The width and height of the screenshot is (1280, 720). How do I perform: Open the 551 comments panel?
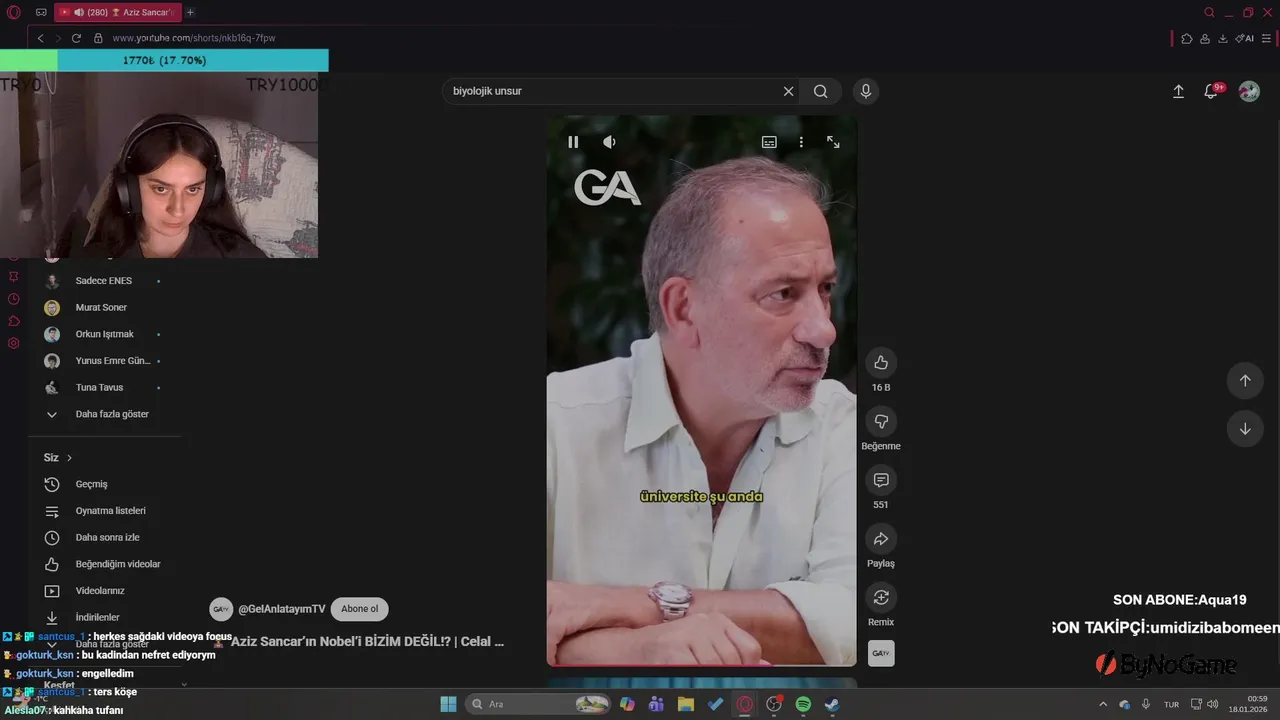tap(881, 480)
